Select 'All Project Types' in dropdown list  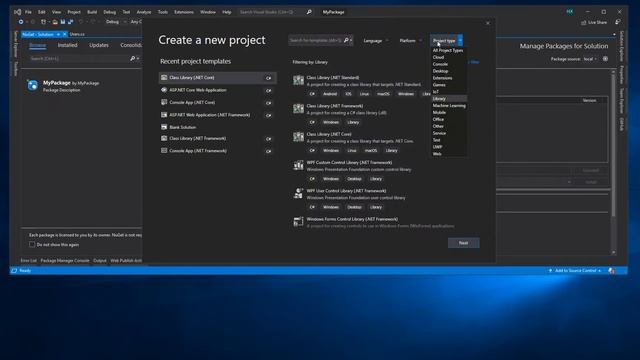click(448, 51)
